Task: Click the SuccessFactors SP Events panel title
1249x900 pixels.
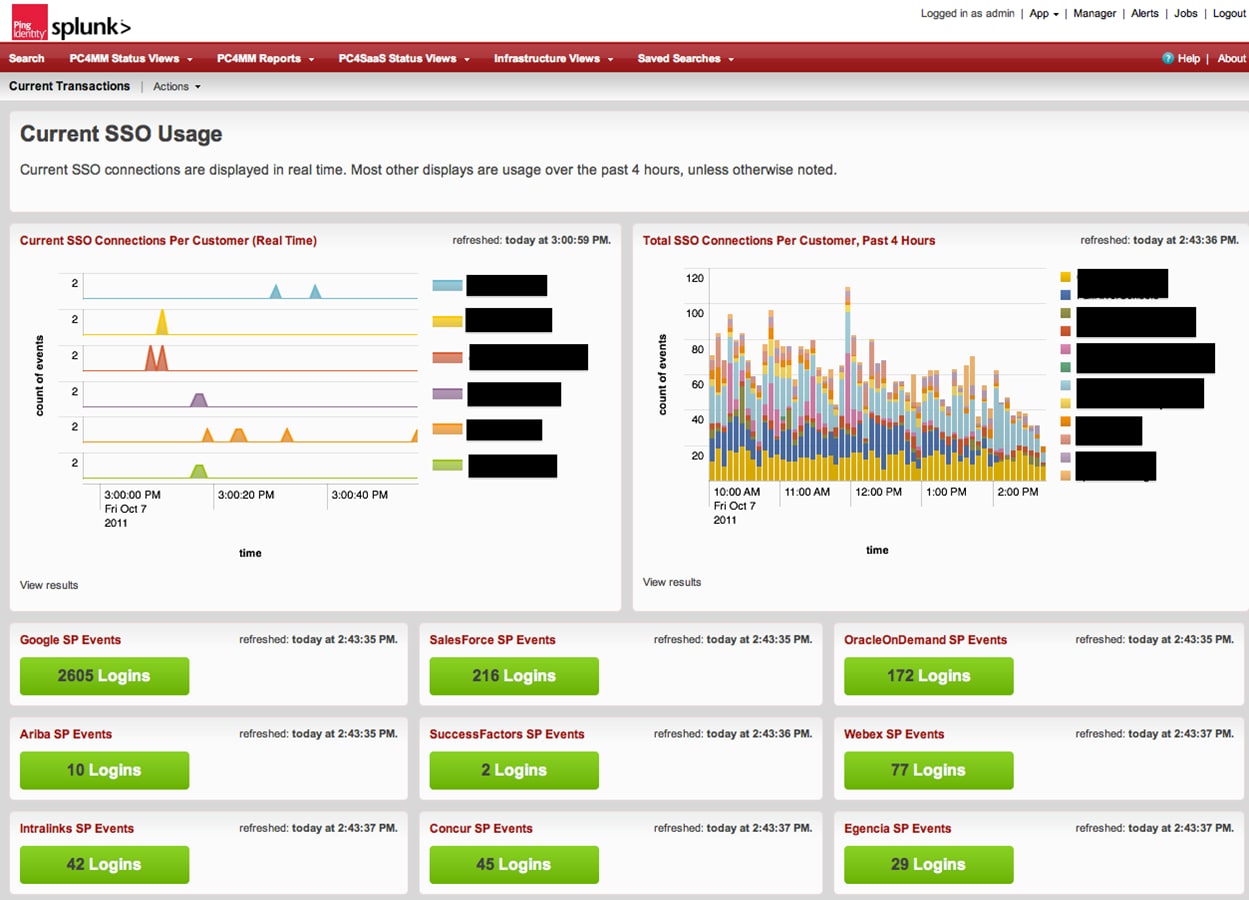Action: (507, 734)
